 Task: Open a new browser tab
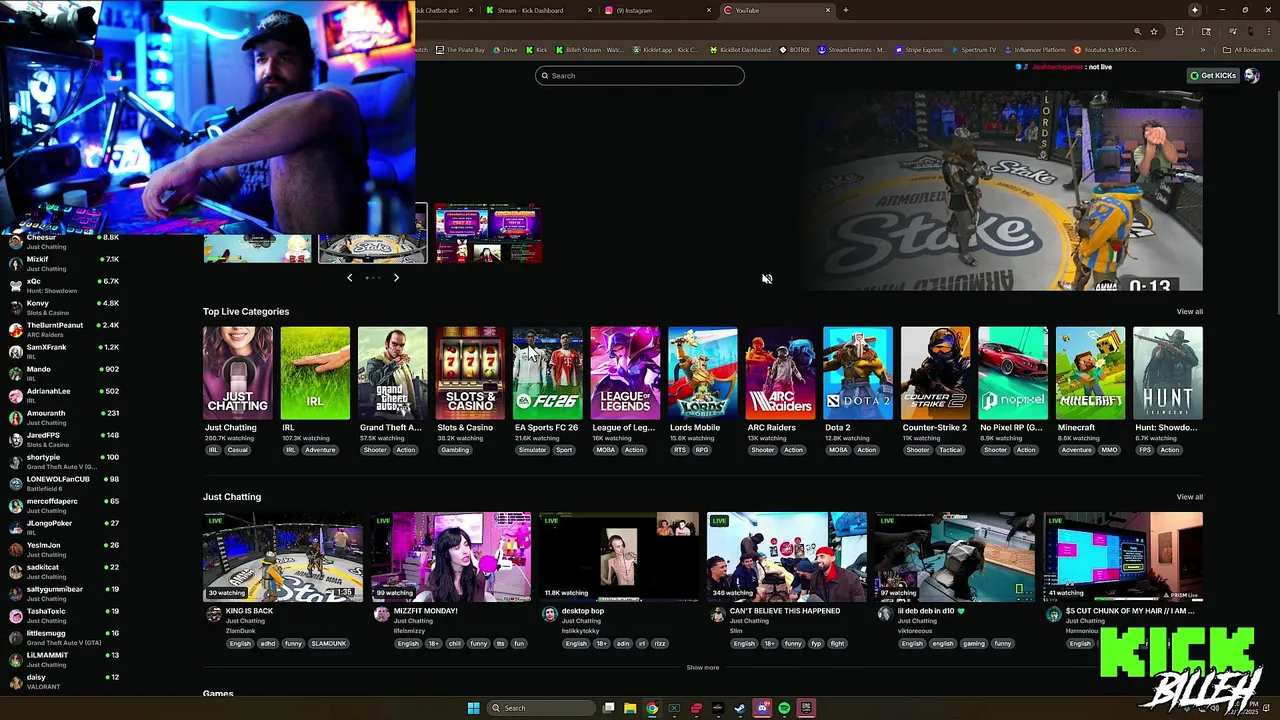point(846,10)
